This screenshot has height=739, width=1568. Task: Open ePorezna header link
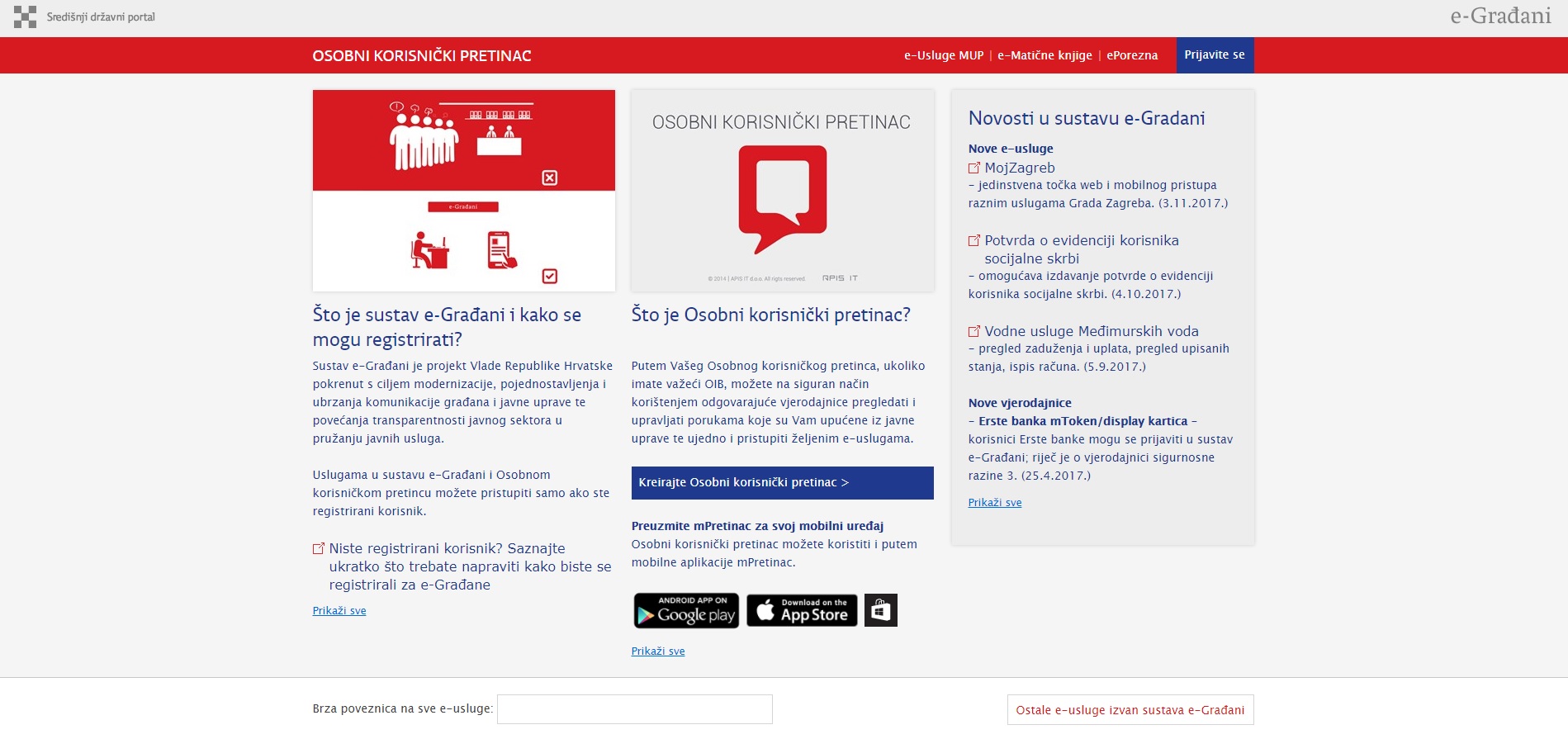tap(1132, 55)
